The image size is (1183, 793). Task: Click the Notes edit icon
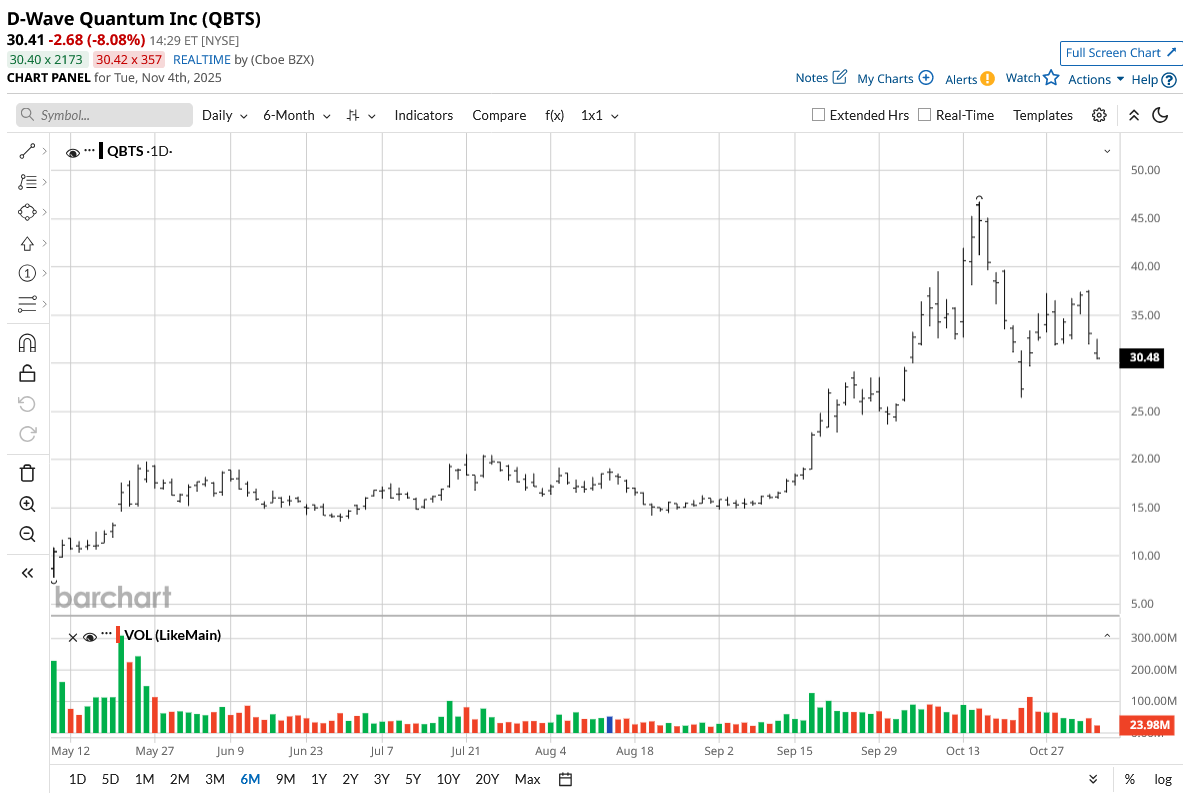pos(840,77)
